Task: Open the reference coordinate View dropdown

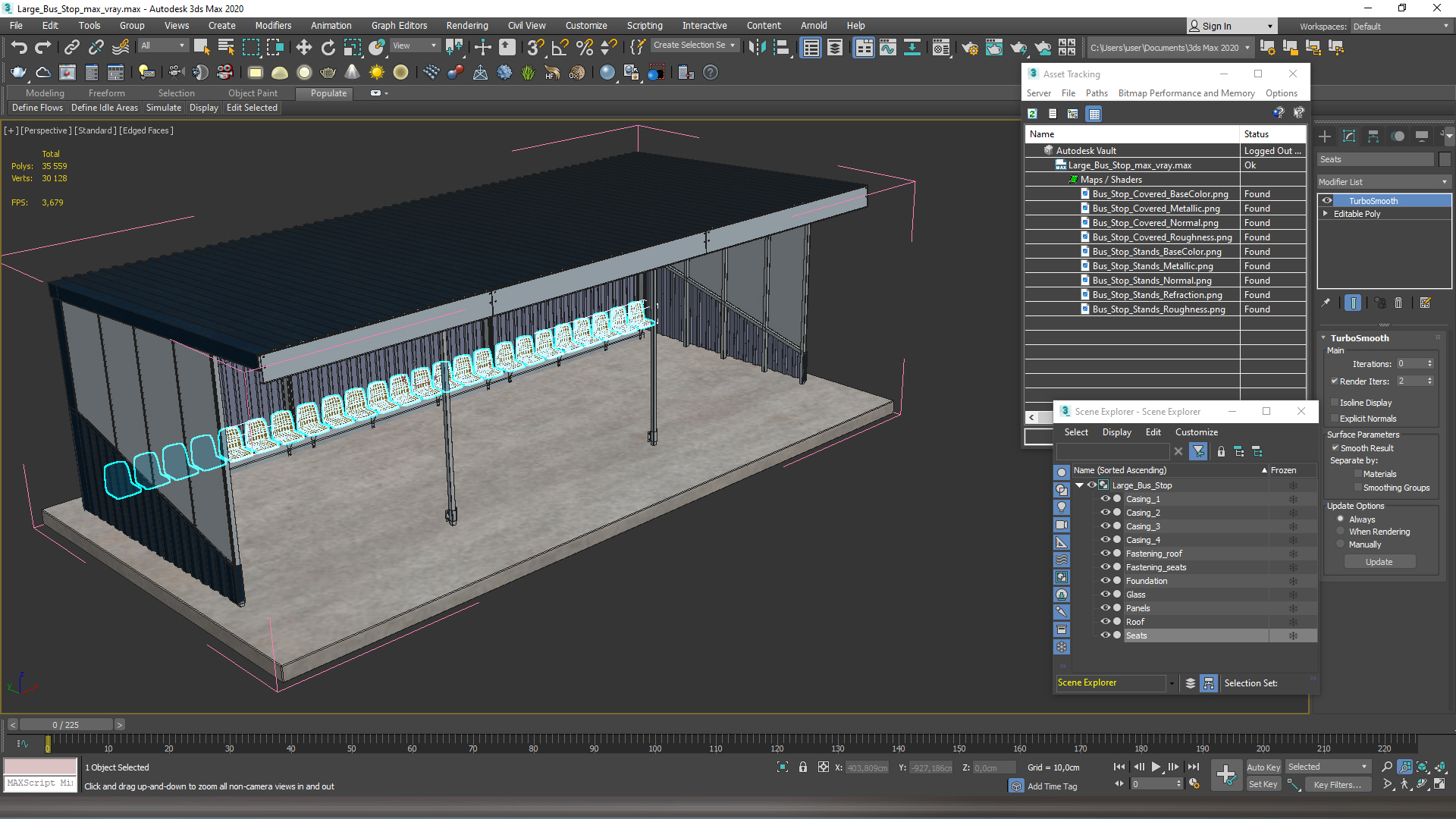Action: coord(415,45)
